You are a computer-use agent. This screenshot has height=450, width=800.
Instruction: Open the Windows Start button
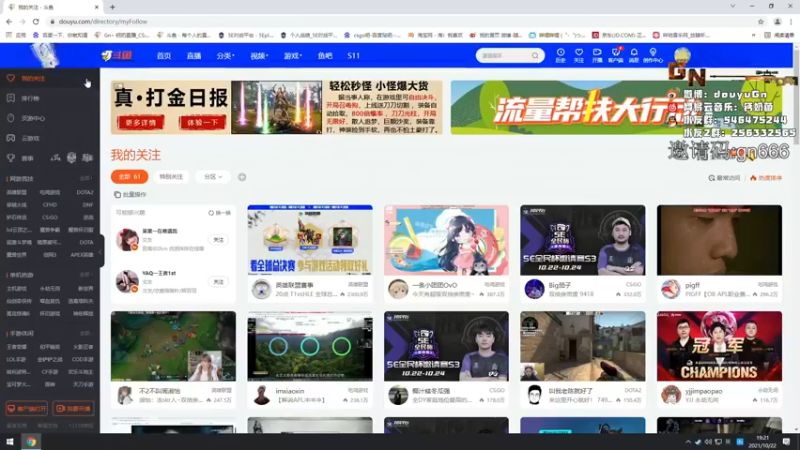click(x=10, y=441)
